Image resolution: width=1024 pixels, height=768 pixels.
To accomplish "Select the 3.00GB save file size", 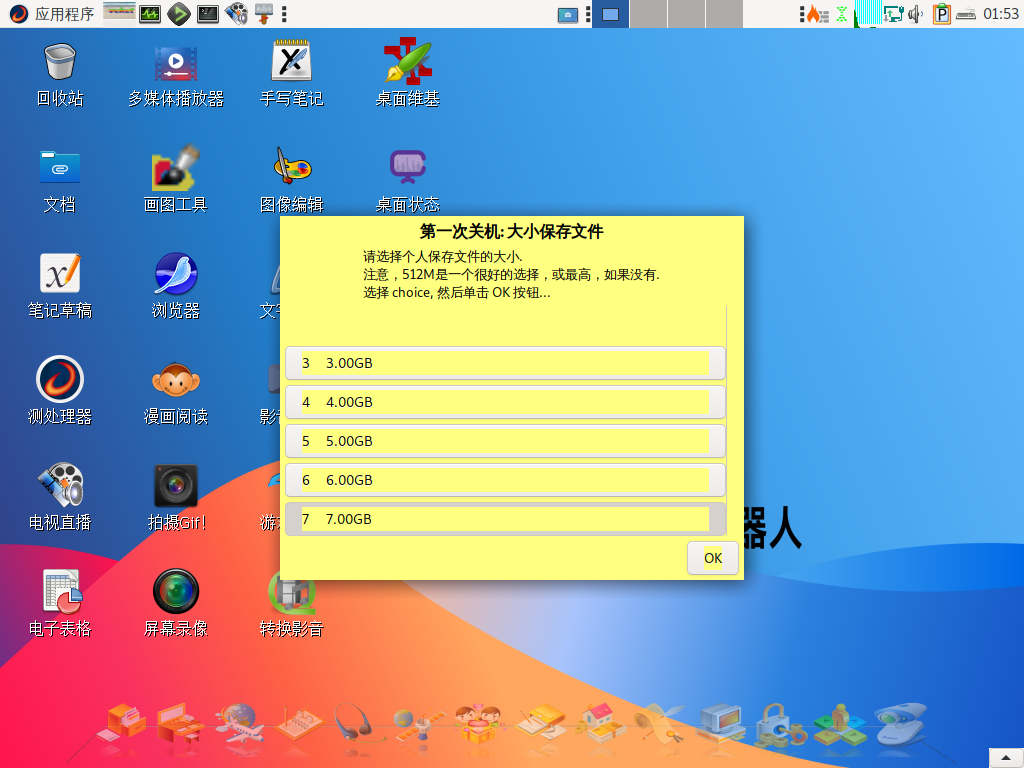I will [x=505, y=363].
